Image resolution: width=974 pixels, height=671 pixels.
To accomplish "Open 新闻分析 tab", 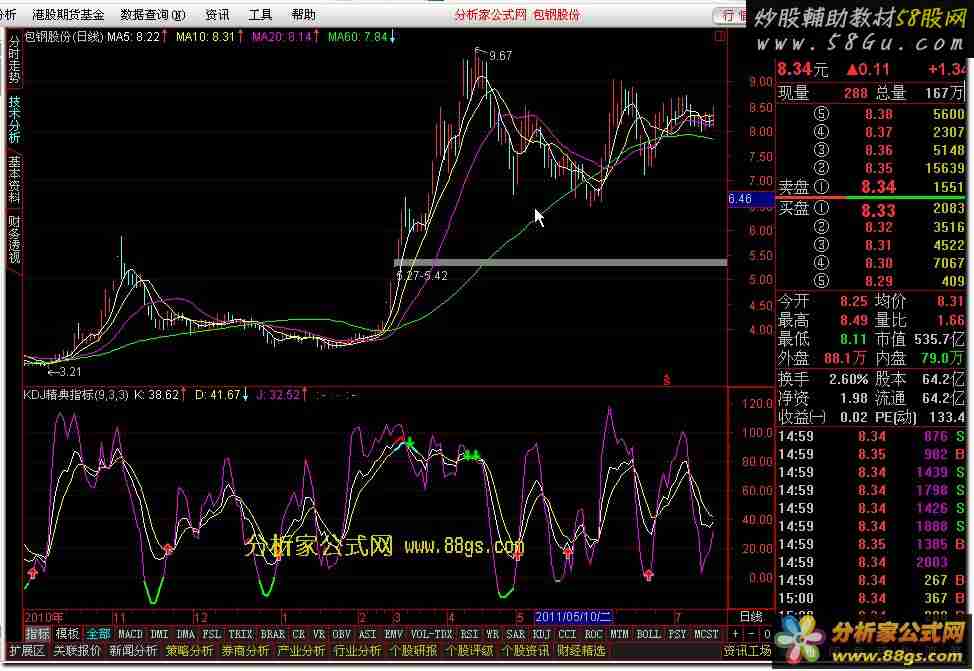I will click(134, 650).
